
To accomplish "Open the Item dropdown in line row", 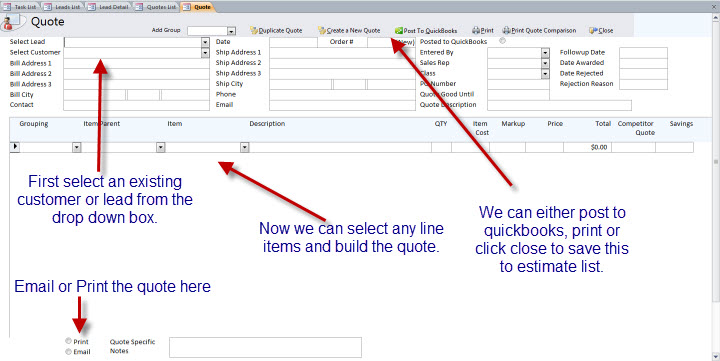I will coord(245,147).
